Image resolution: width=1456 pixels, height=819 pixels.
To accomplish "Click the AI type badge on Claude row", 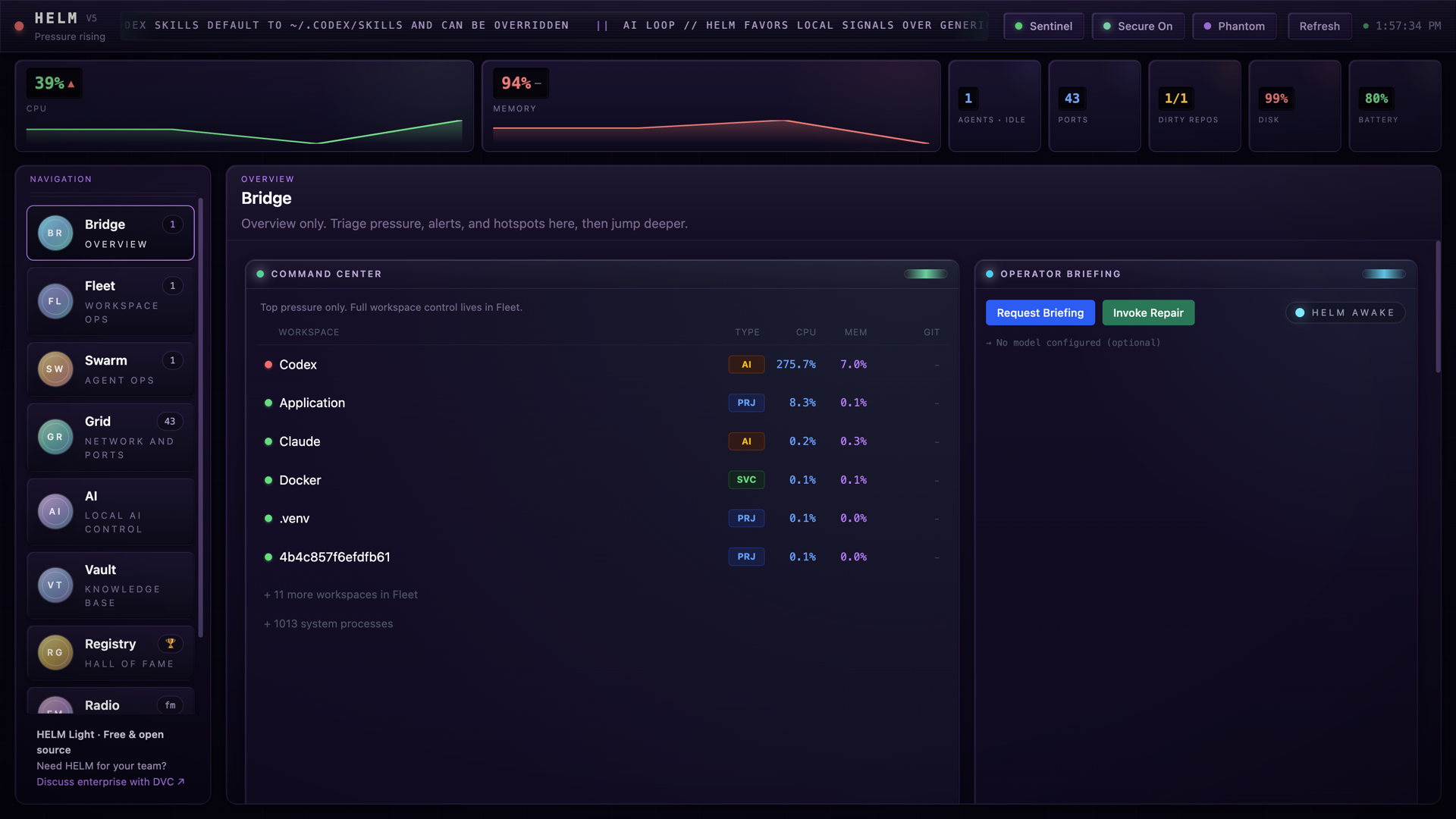I will (746, 441).
